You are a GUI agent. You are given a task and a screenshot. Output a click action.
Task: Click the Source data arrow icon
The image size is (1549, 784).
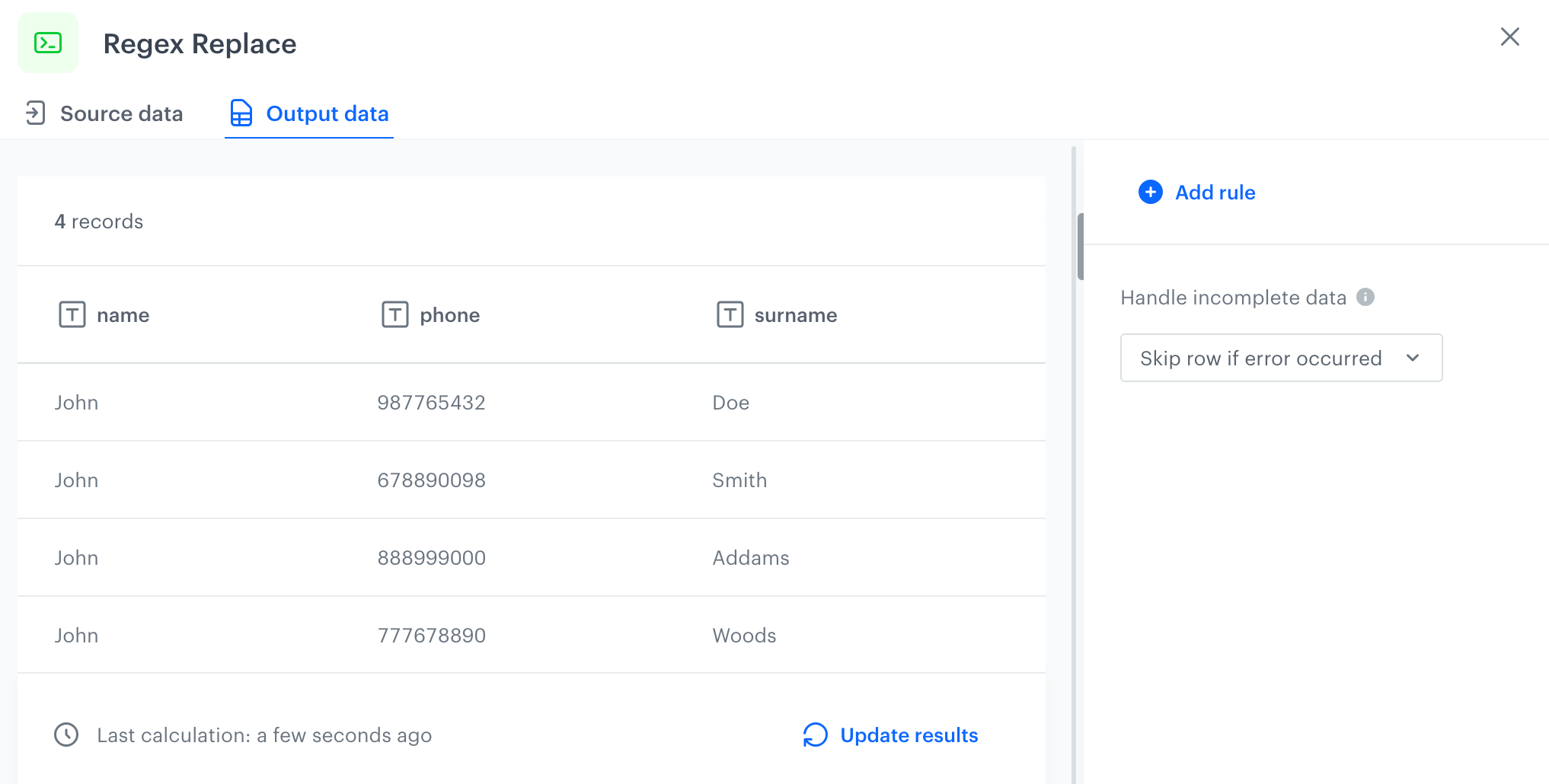(x=35, y=113)
